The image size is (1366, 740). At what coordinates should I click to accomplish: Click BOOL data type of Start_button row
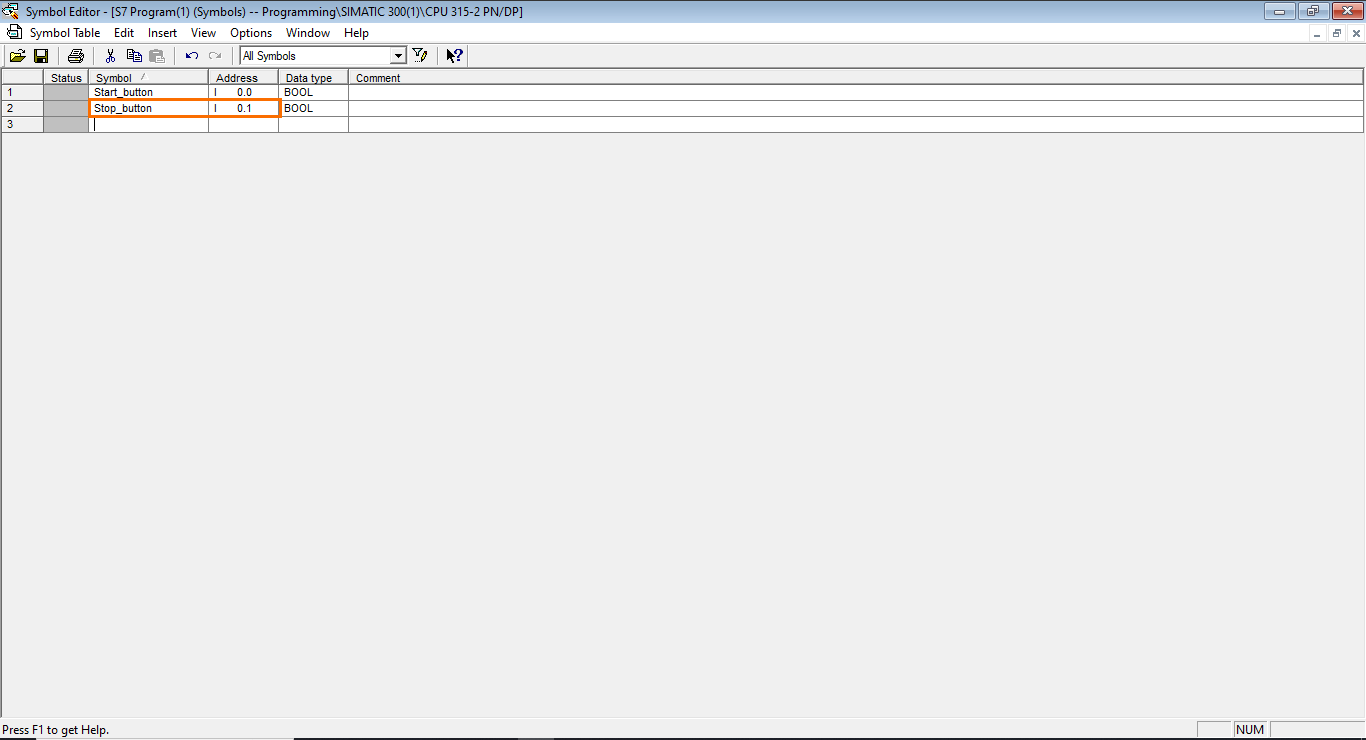(x=313, y=92)
